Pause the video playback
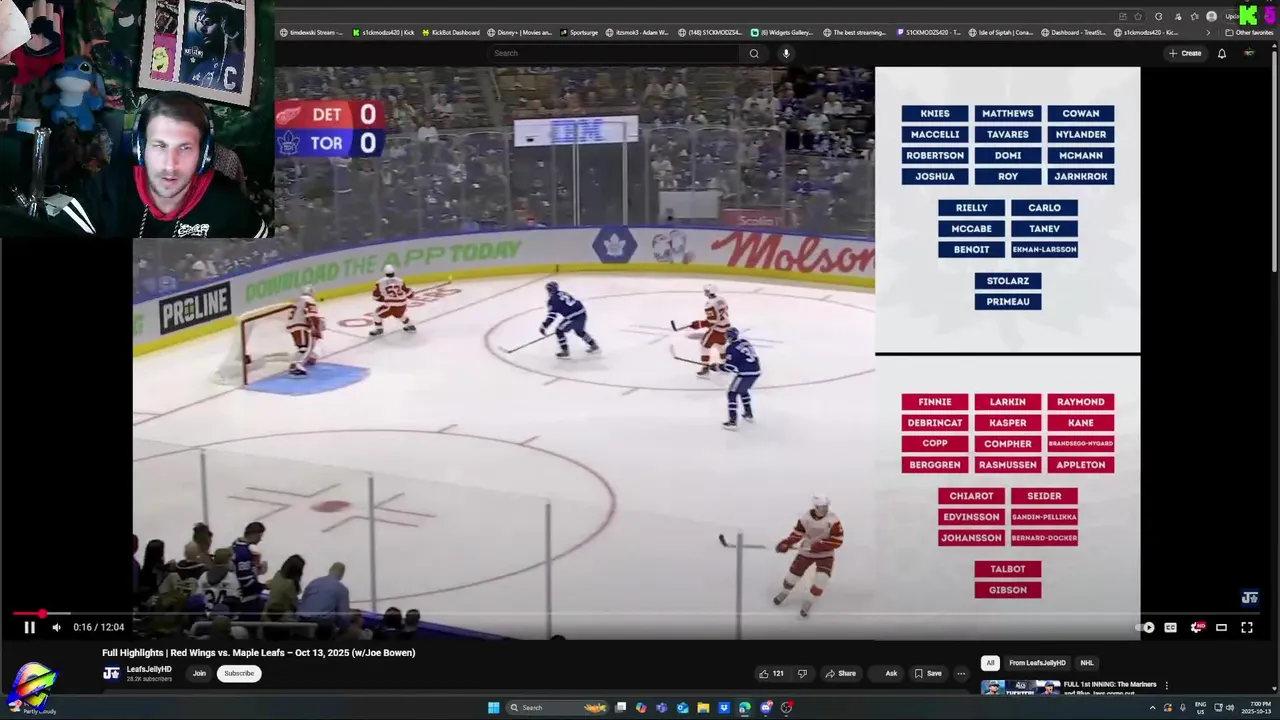The image size is (1280, 720). [x=29, y=627]
